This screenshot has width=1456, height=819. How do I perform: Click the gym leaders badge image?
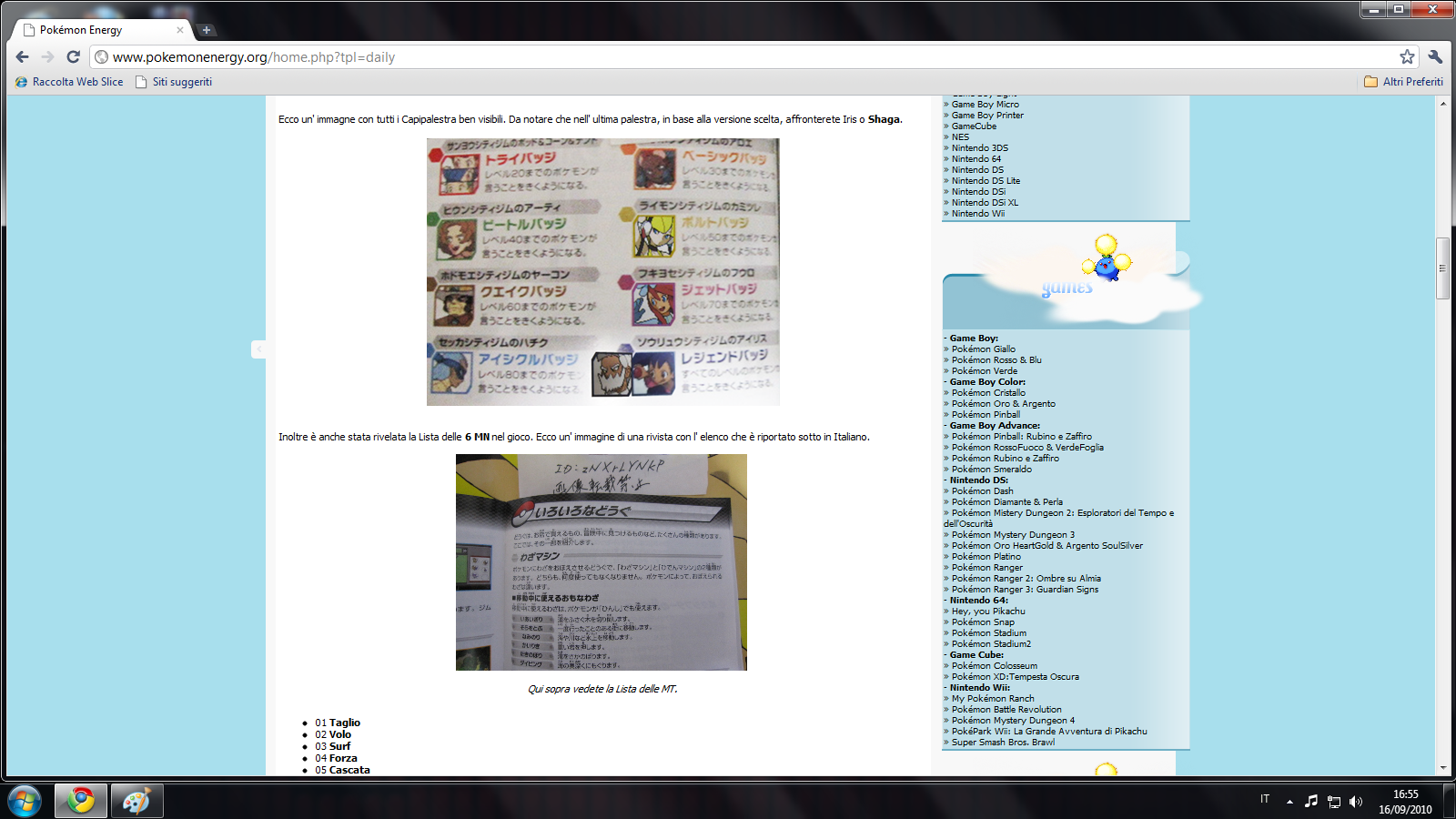[x=603, y=272]
